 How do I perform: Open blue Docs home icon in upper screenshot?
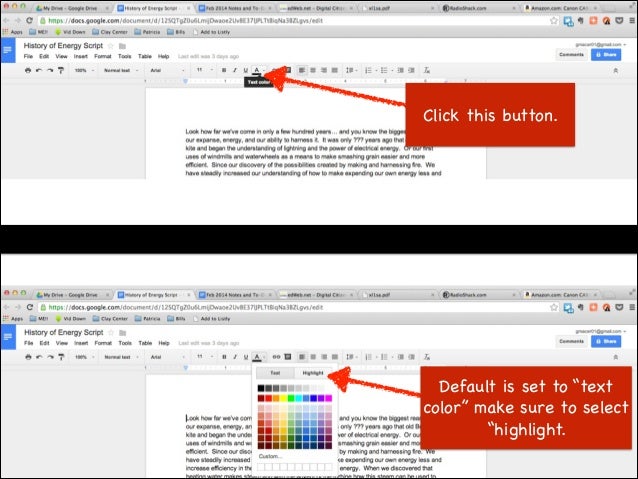(x=8, y=50)
